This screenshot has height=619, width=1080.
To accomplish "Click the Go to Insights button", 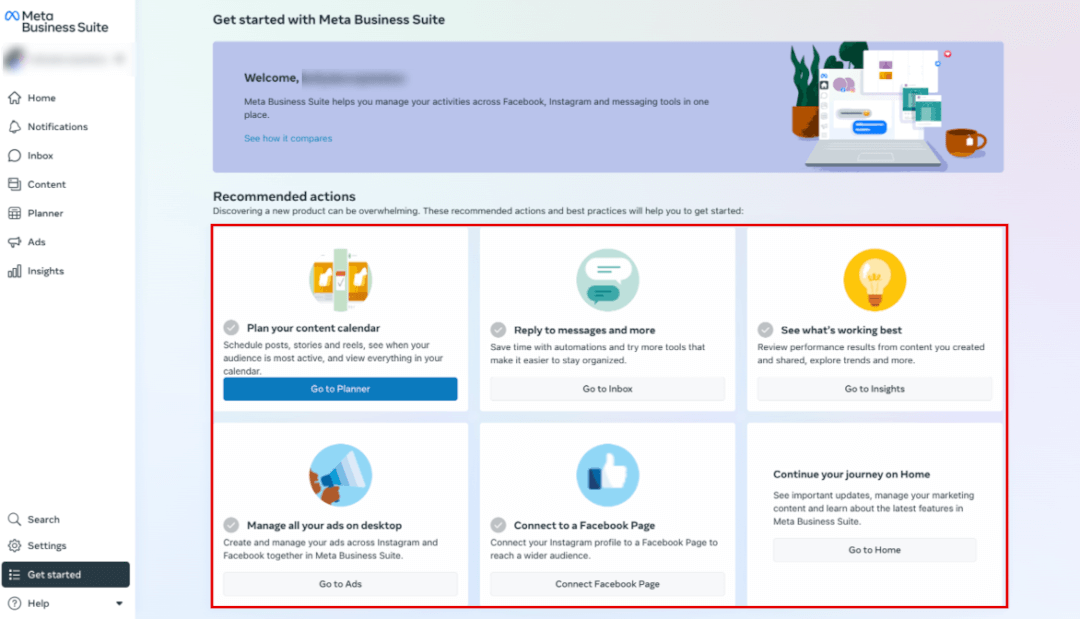I will 875,389.
